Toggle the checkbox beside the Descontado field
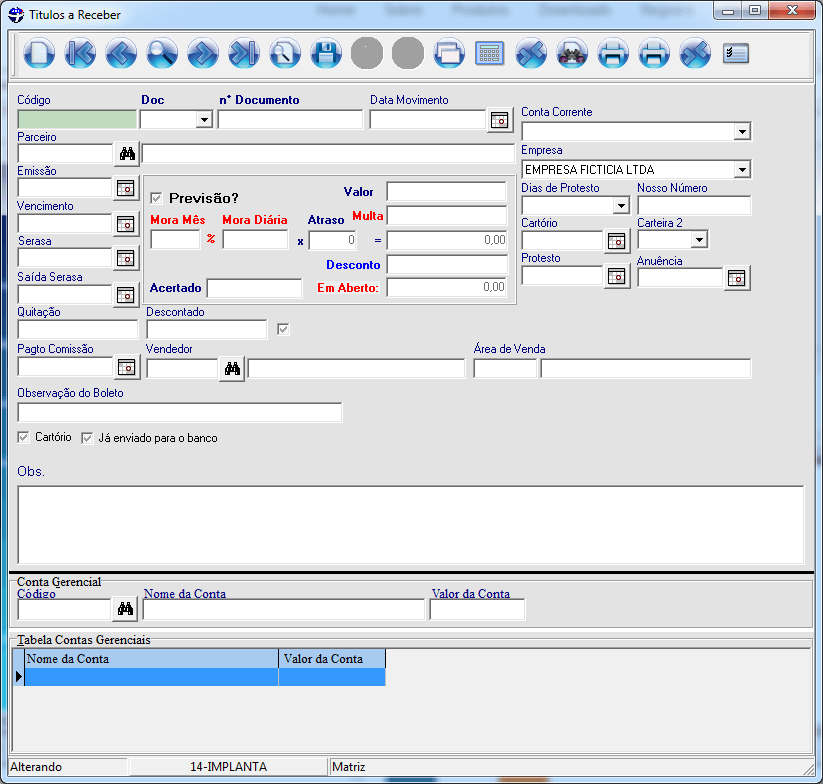823x784 pixels. 283,329
